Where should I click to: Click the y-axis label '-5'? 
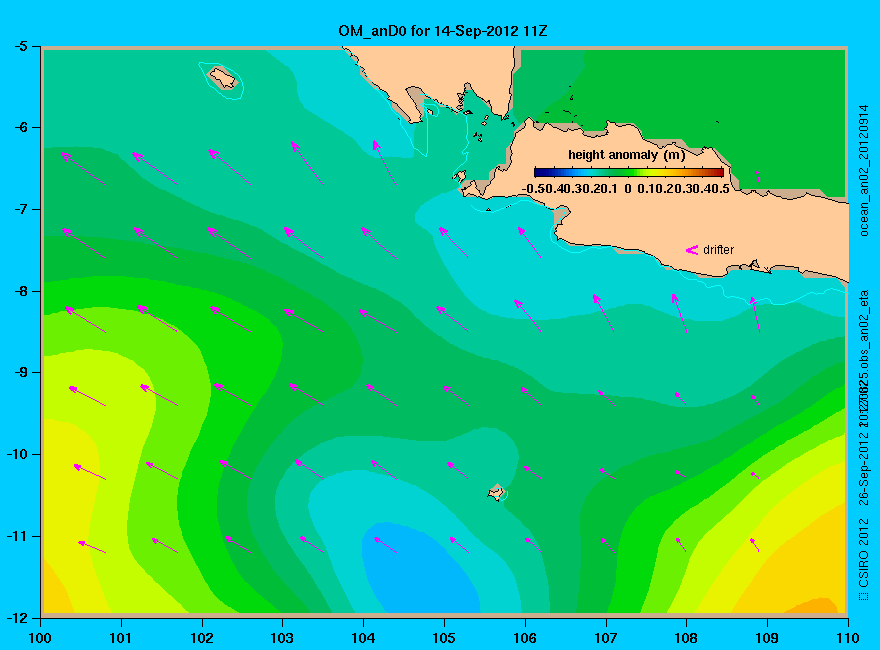coord(20,46)
